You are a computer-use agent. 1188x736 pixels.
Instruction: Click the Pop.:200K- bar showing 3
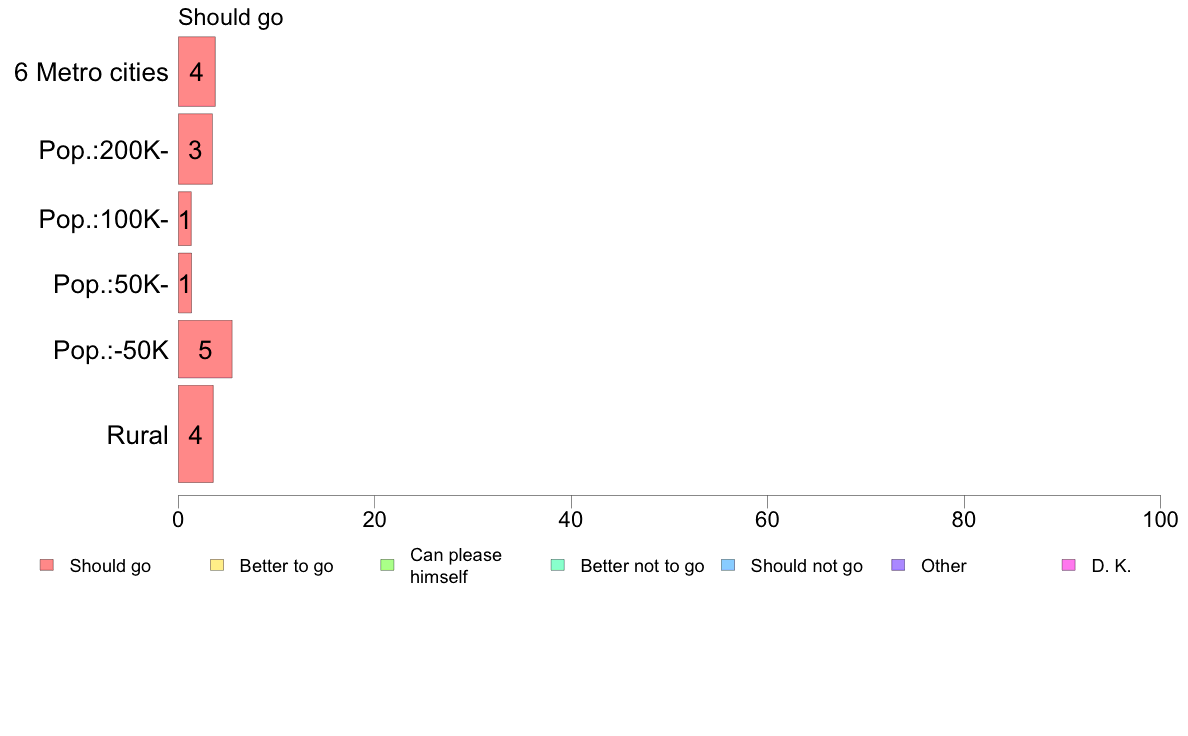point(195,149)
